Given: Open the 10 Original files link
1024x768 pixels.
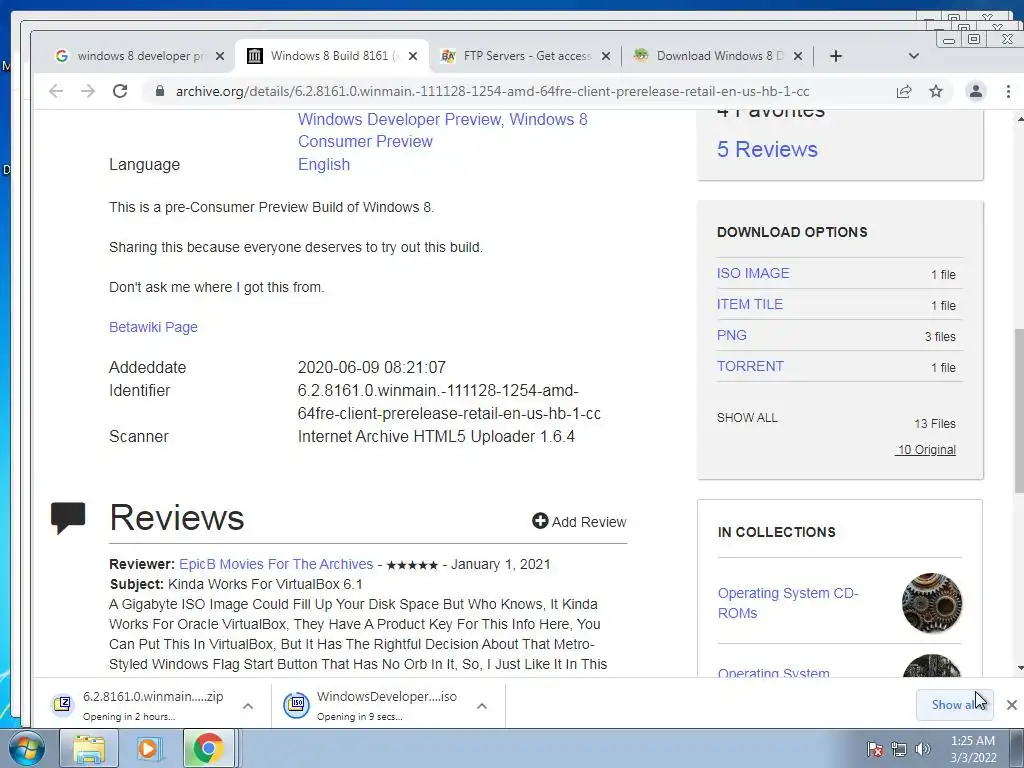Looking at the screenshot, I should pyautogui.click(x=926, y=449).
